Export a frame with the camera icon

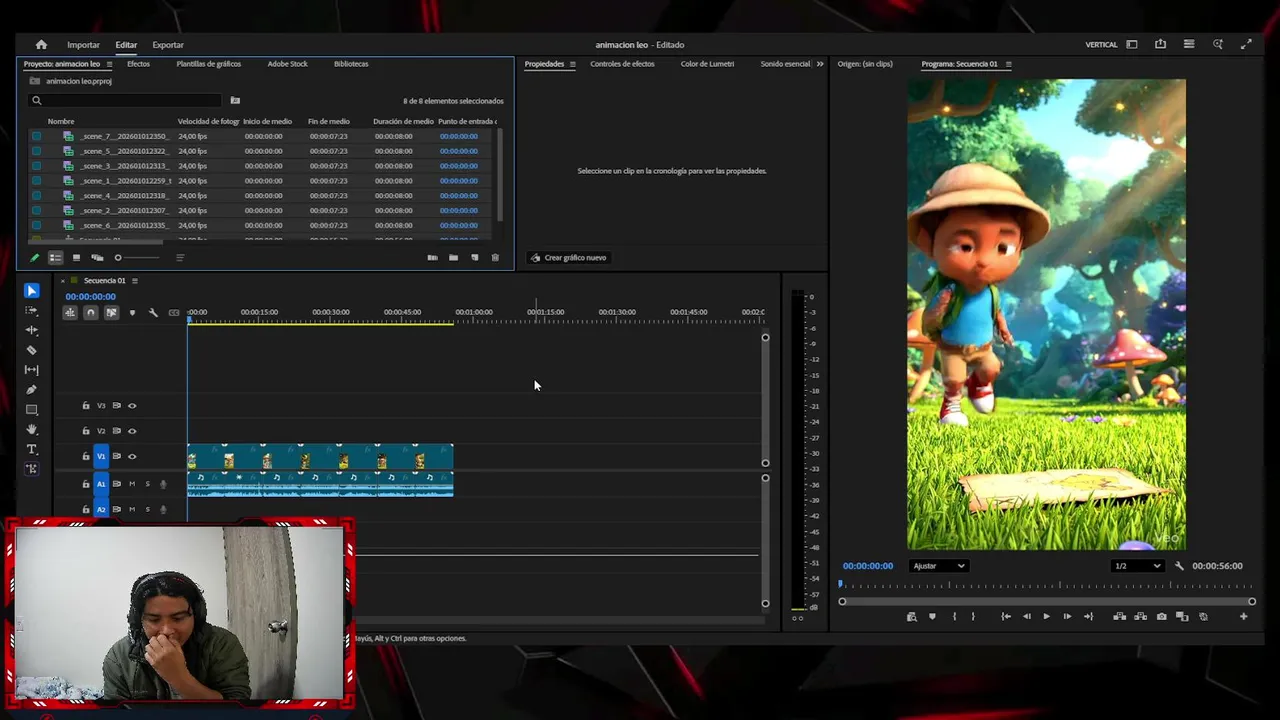(1161, 617)
